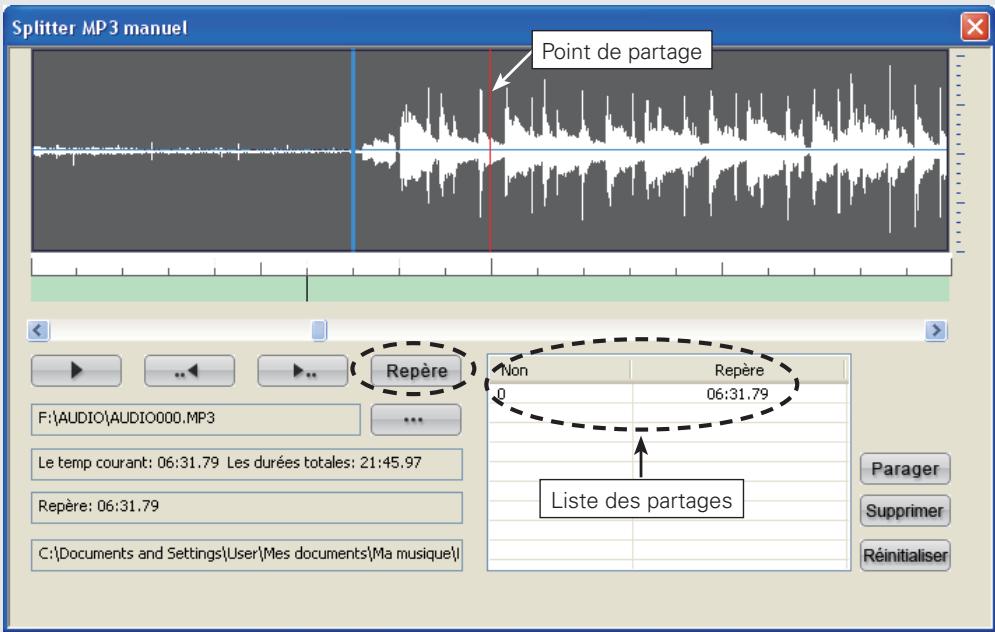995x632 pixels.
Task: Click the play button
Action: (76, 371)
